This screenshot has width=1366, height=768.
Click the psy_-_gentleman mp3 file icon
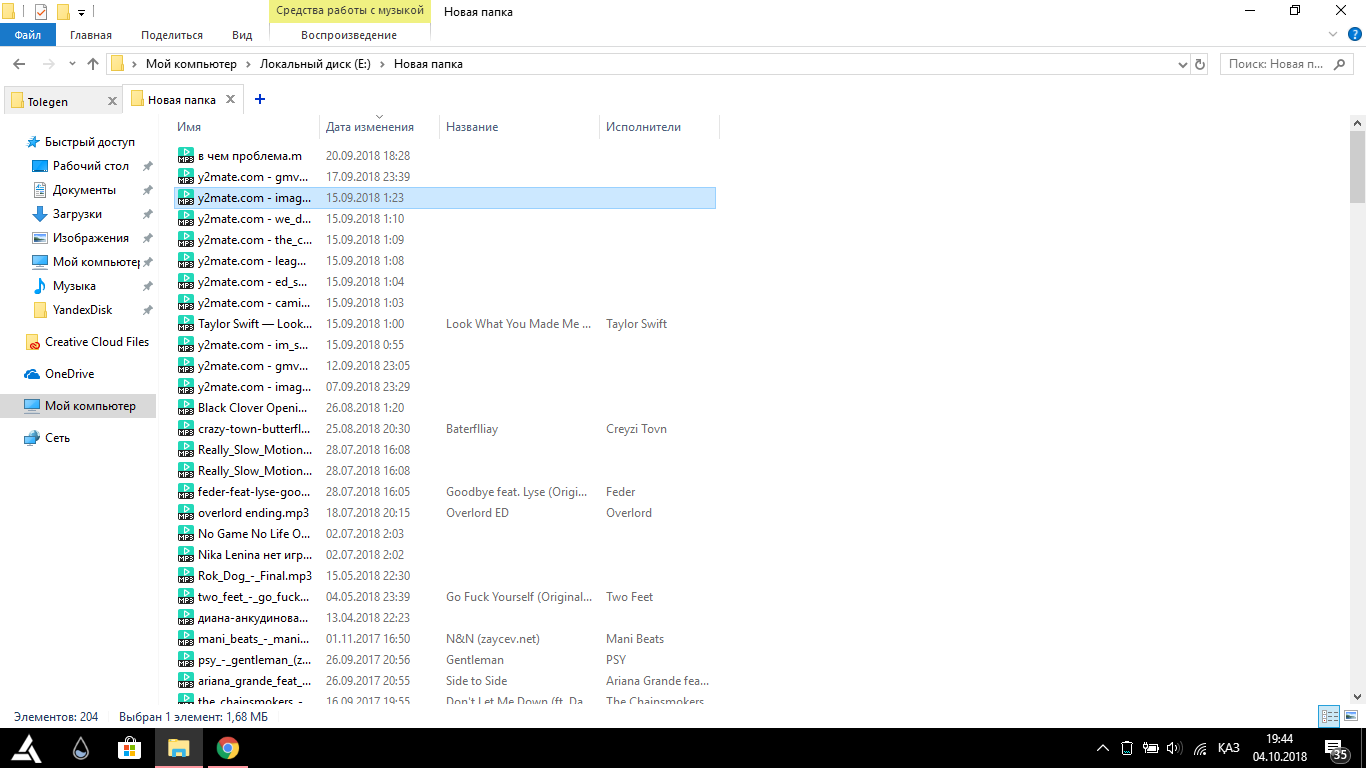coord(185,660)
